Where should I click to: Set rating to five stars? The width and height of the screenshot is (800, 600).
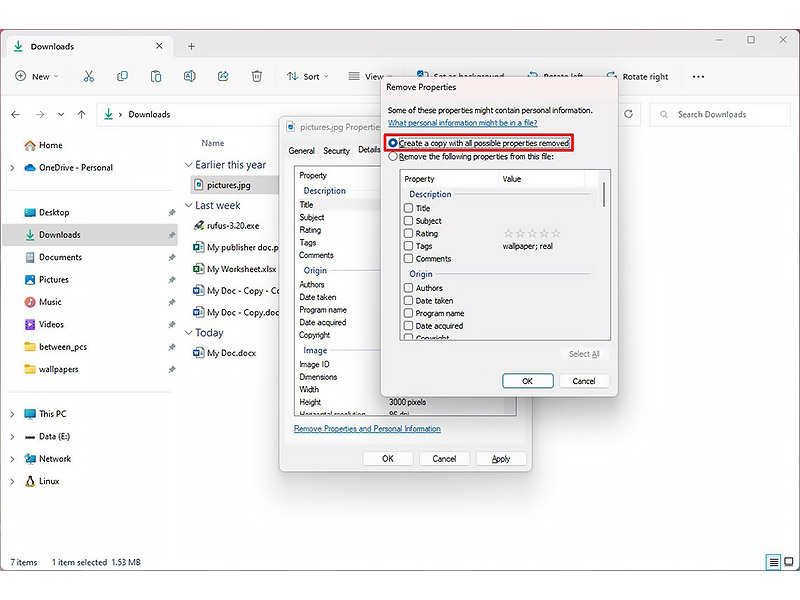coord(556,234)
